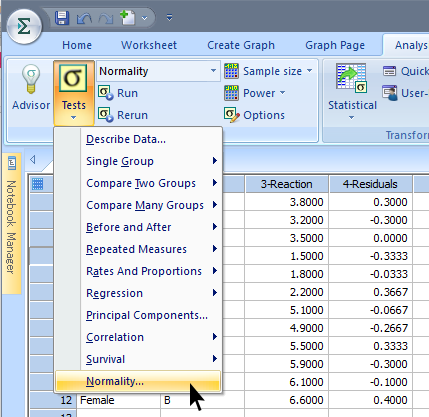Click cell containing Female in row 12
This screenshot has height=417, width=429.
pos(118,400)
